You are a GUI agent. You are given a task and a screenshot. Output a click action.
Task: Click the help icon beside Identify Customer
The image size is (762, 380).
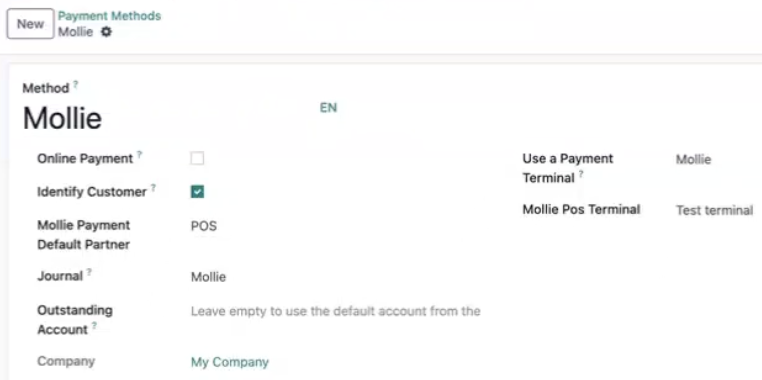tap(153, 188)
